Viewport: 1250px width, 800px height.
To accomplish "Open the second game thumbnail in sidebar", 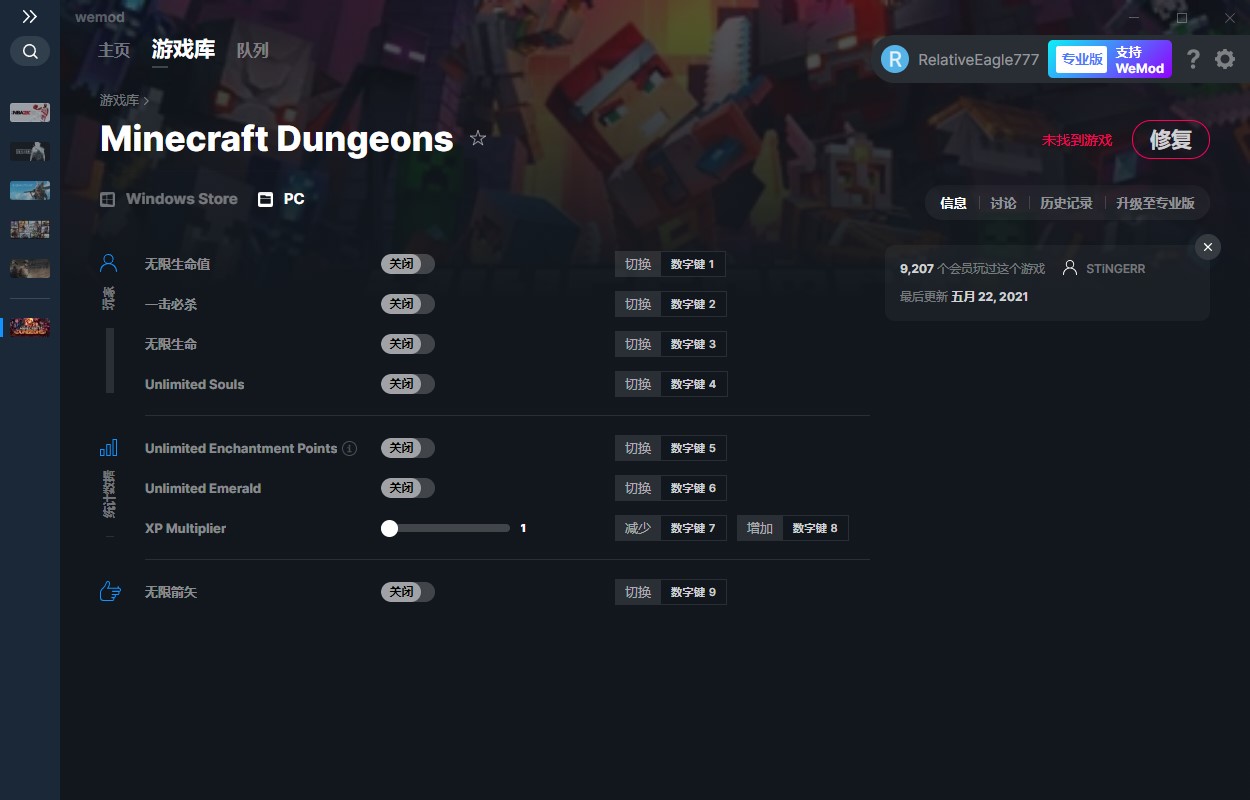I will 30,151.
